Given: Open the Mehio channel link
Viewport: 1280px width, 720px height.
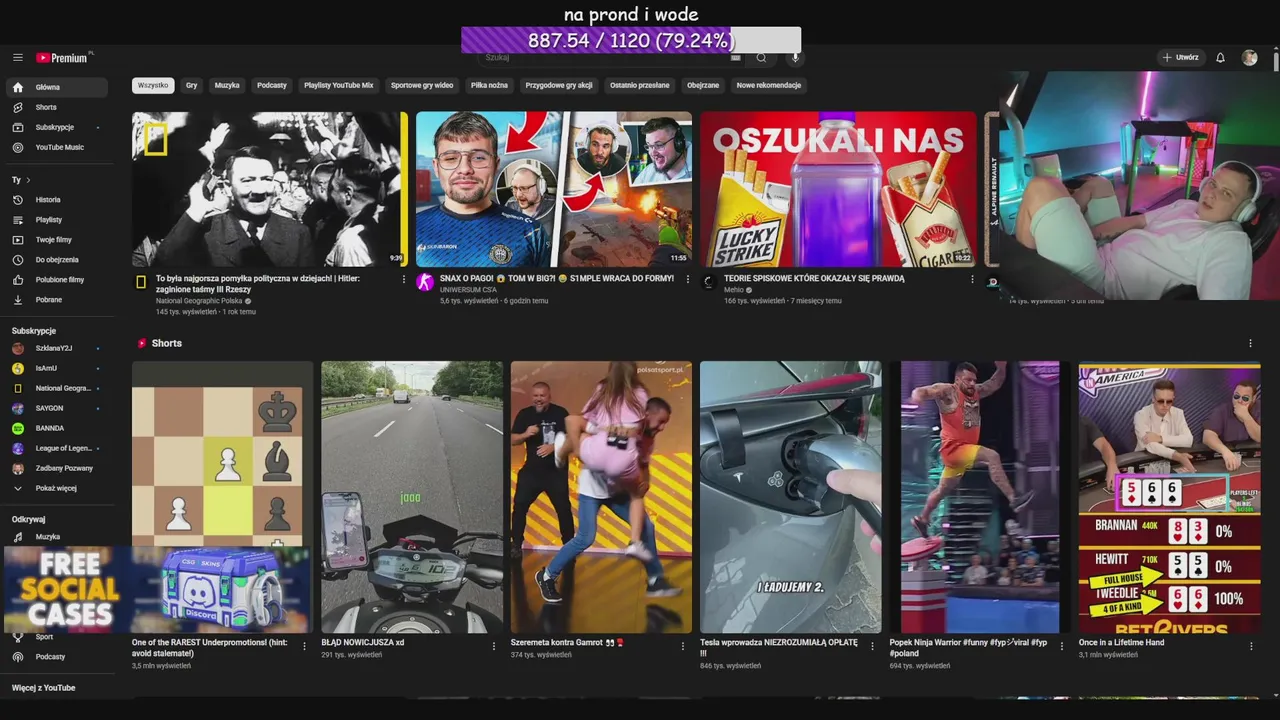Looking at the screenshot, I should (x=734, y=290).
